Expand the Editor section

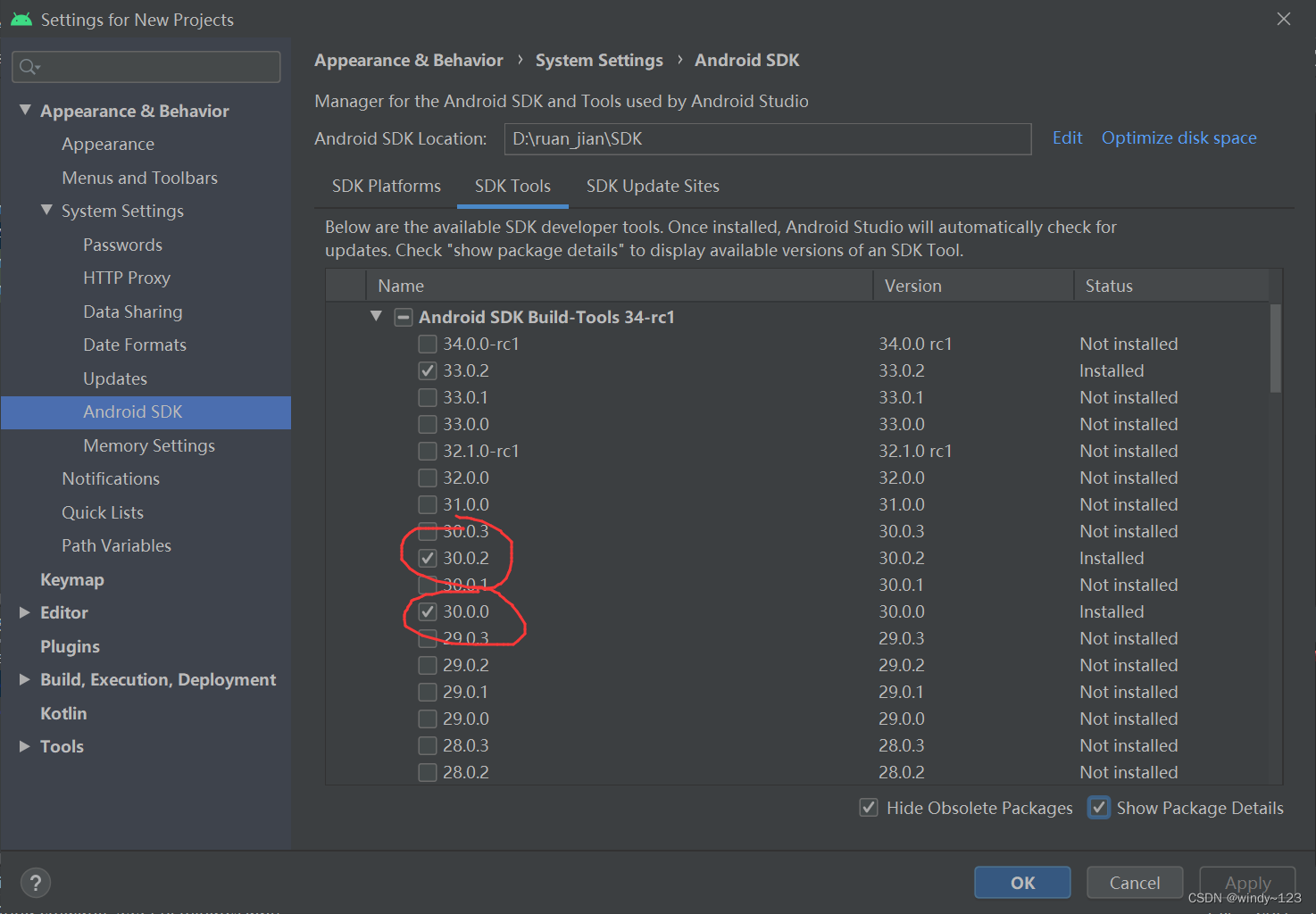tap(24, 612)
